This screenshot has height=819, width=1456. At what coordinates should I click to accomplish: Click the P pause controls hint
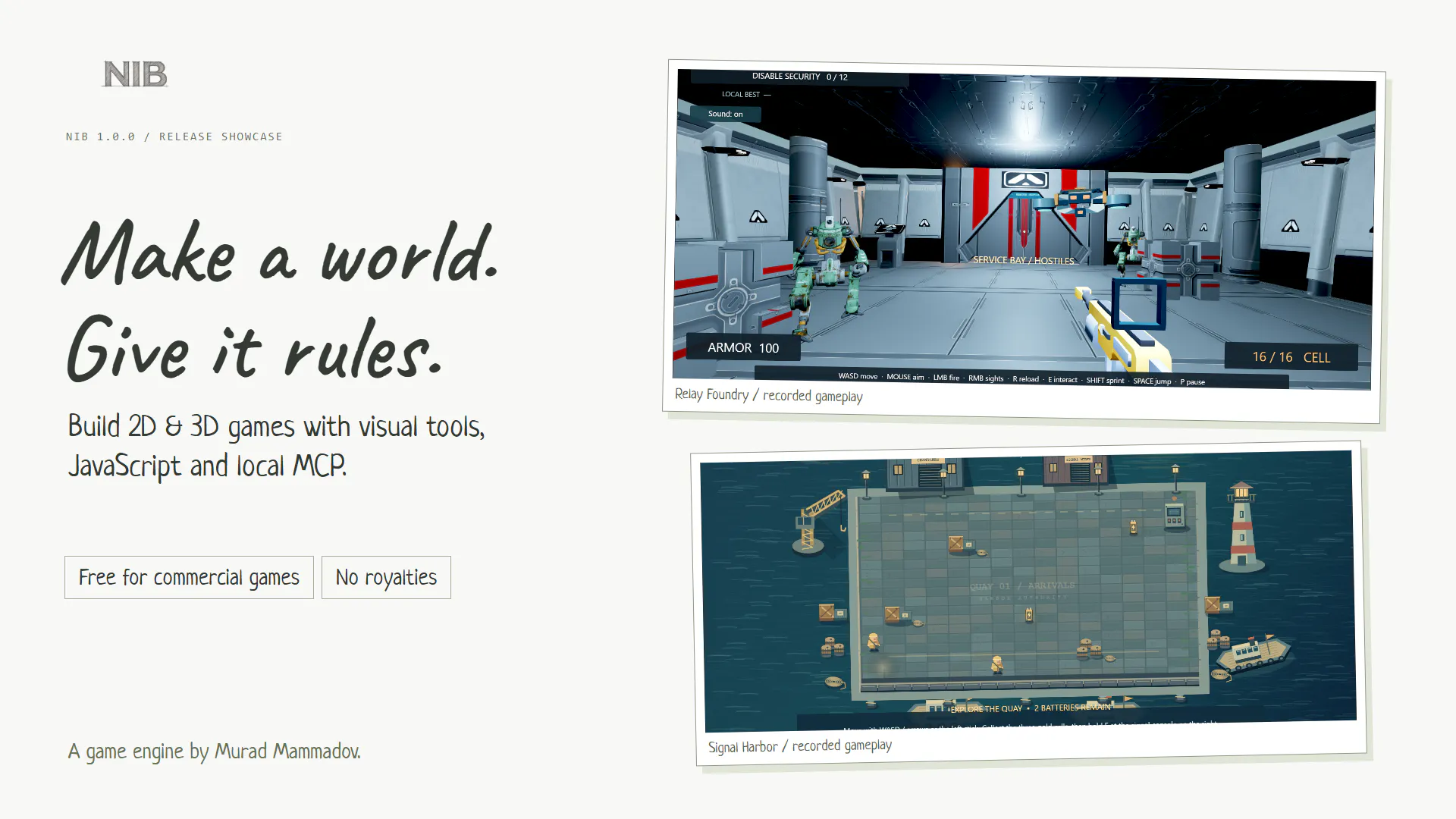(1192, 382)
